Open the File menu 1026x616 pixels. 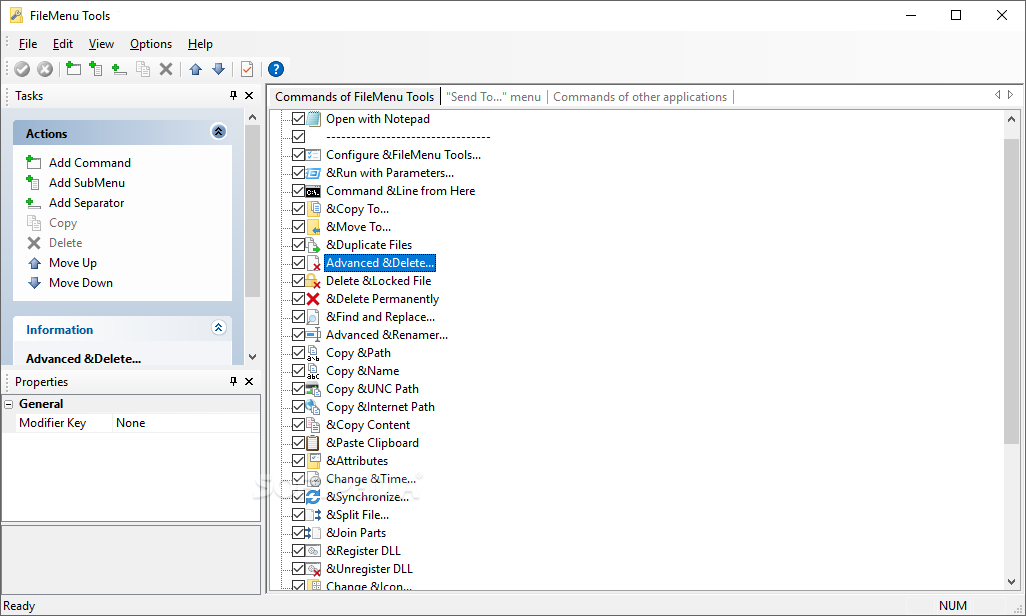27,44
